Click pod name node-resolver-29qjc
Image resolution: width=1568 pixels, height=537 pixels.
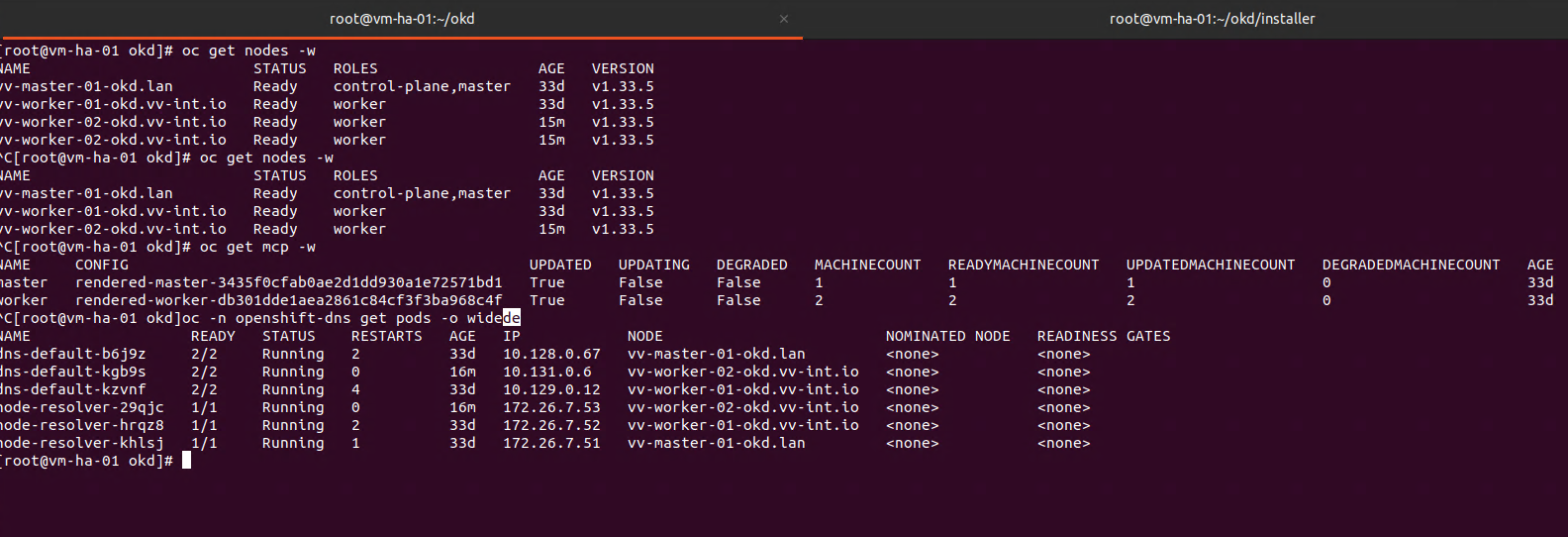pos(81,407)
